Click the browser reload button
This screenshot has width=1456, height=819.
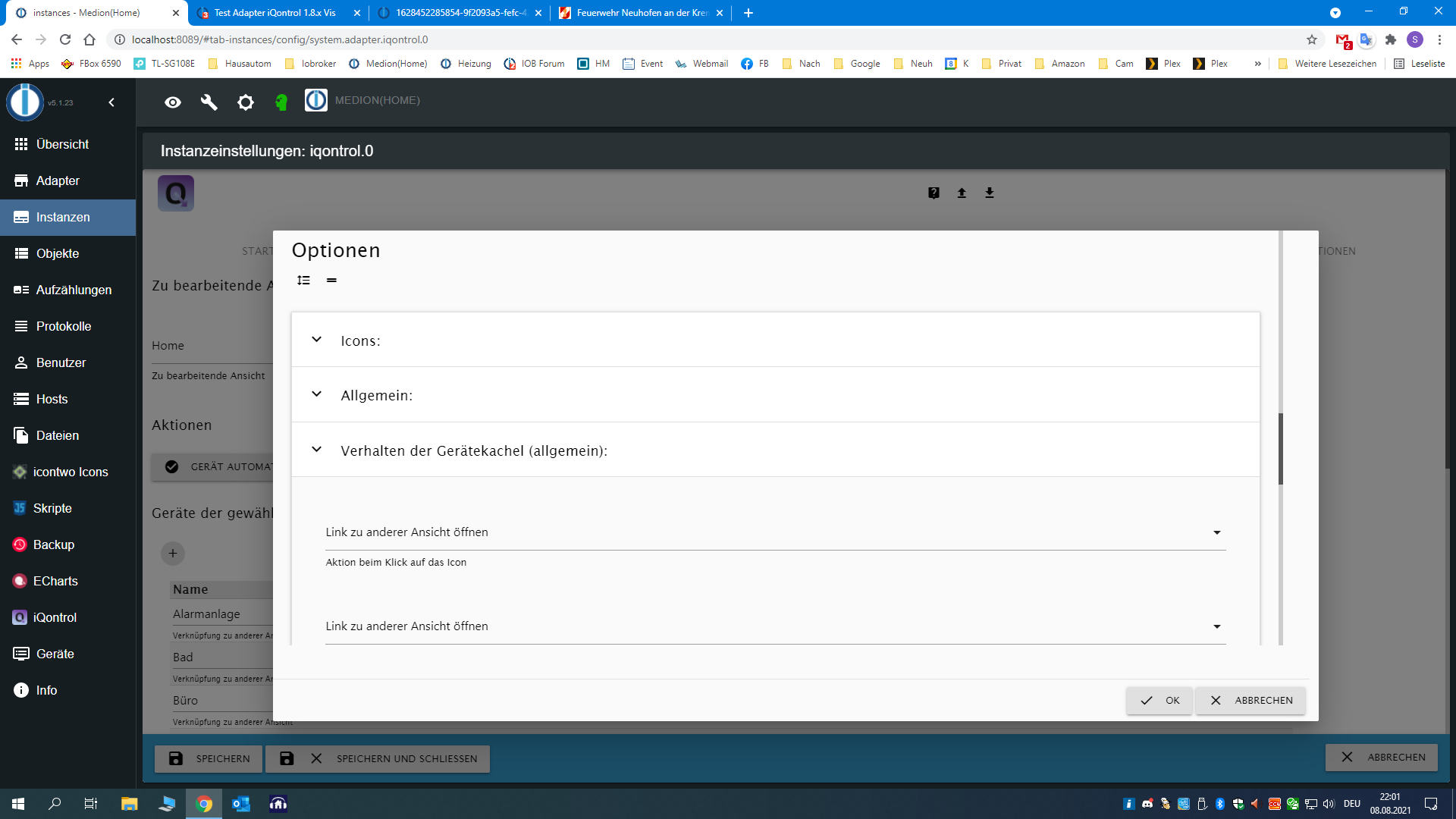tap(65, 39)
